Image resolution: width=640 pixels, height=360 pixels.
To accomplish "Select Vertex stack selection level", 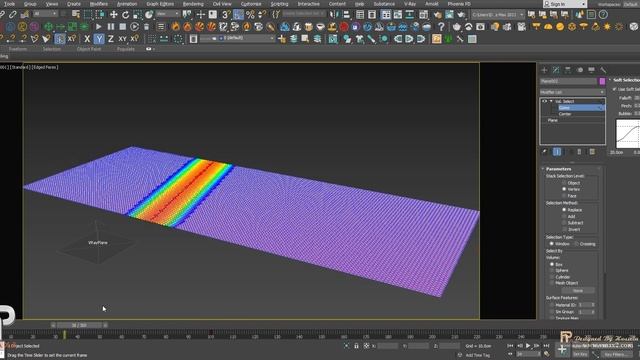I will coord(564,189).
